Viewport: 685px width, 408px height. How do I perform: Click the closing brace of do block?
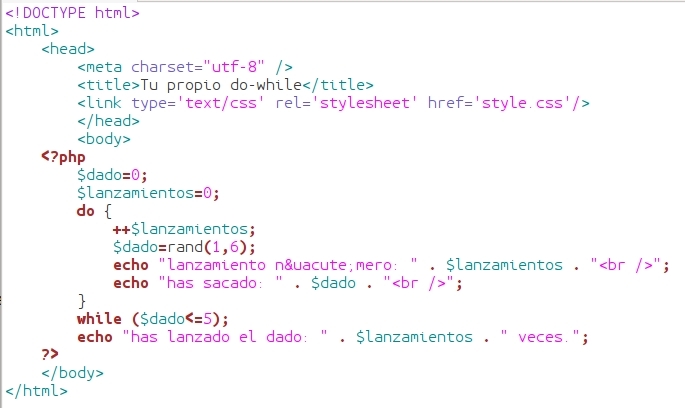point(81,301)
